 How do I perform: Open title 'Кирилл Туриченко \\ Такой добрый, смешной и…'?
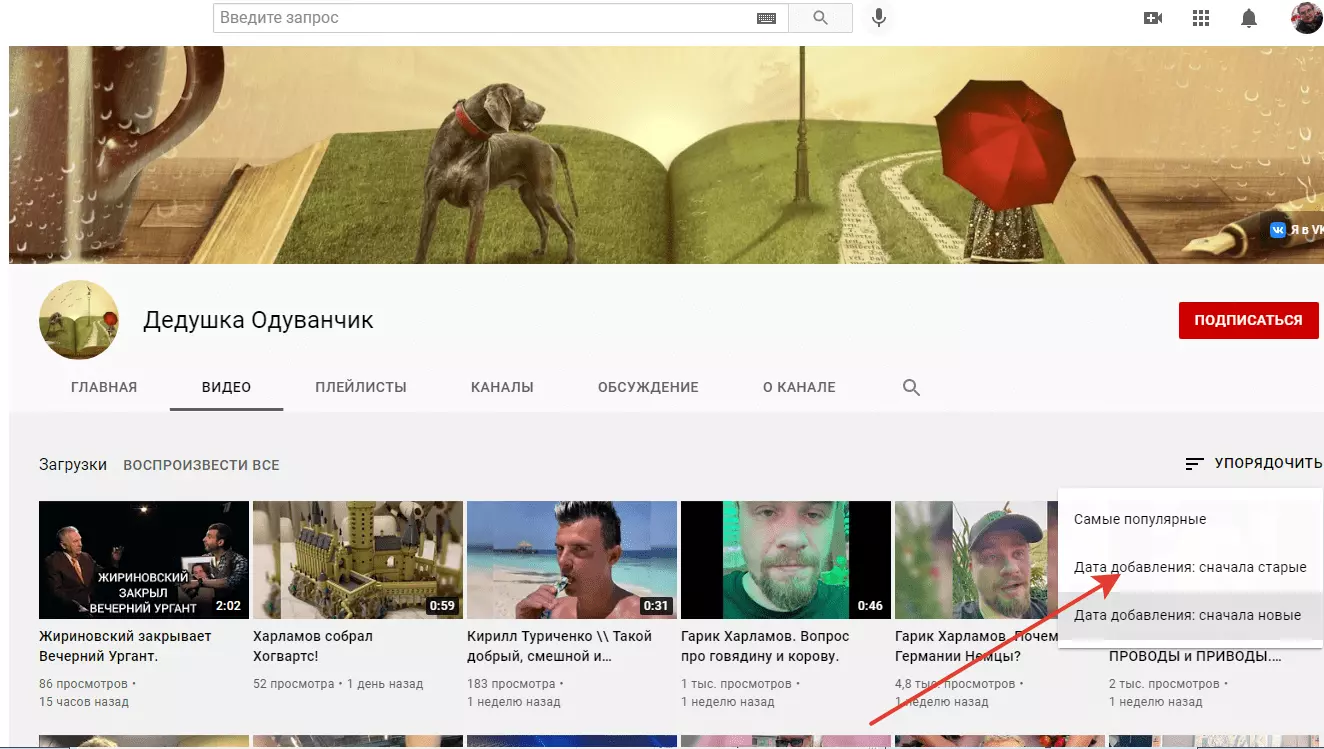point(559,646)
